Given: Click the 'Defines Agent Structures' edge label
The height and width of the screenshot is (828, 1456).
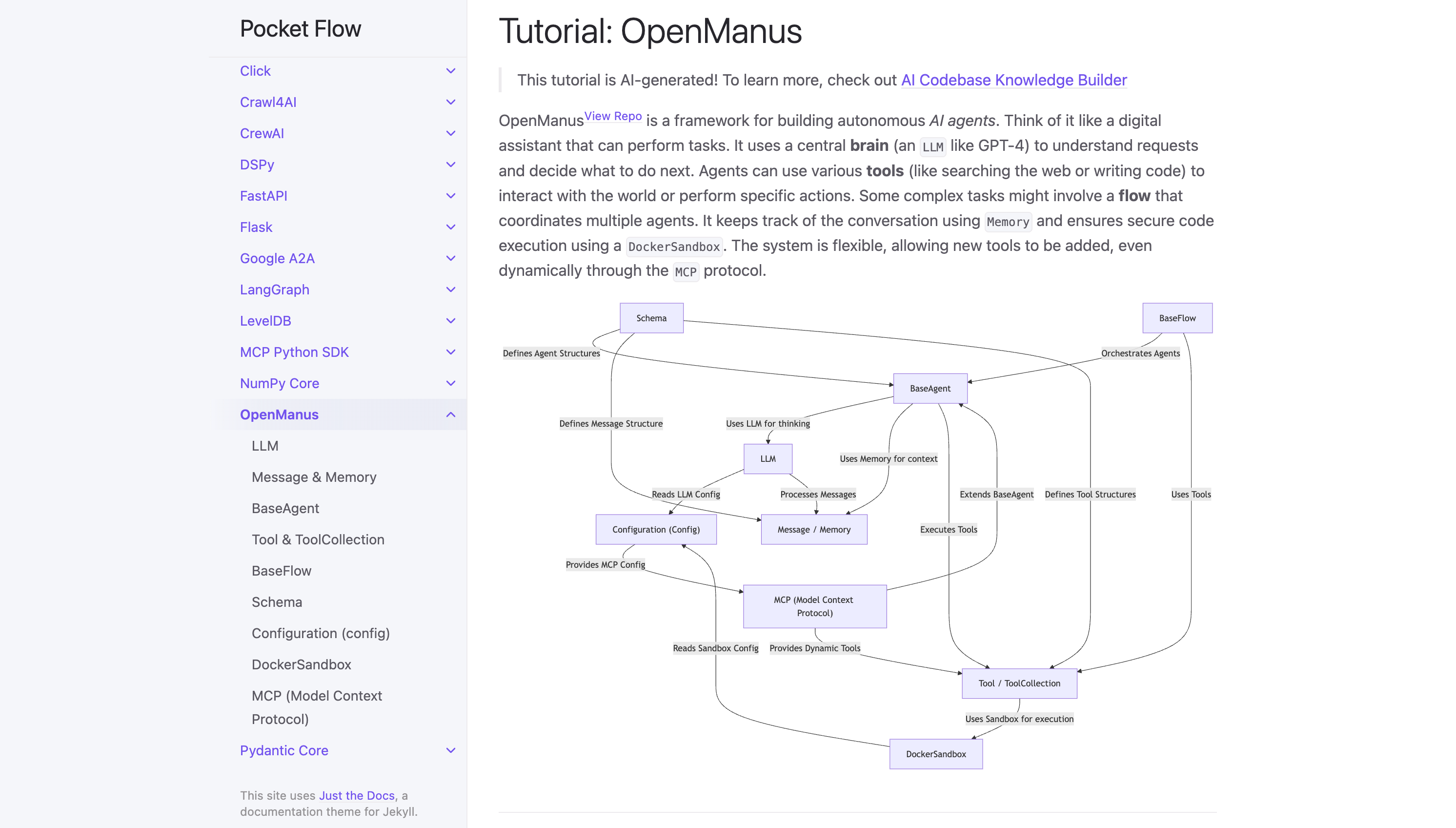Looking at the screenshot, I should pyautogui.click(x=551, y=354).
